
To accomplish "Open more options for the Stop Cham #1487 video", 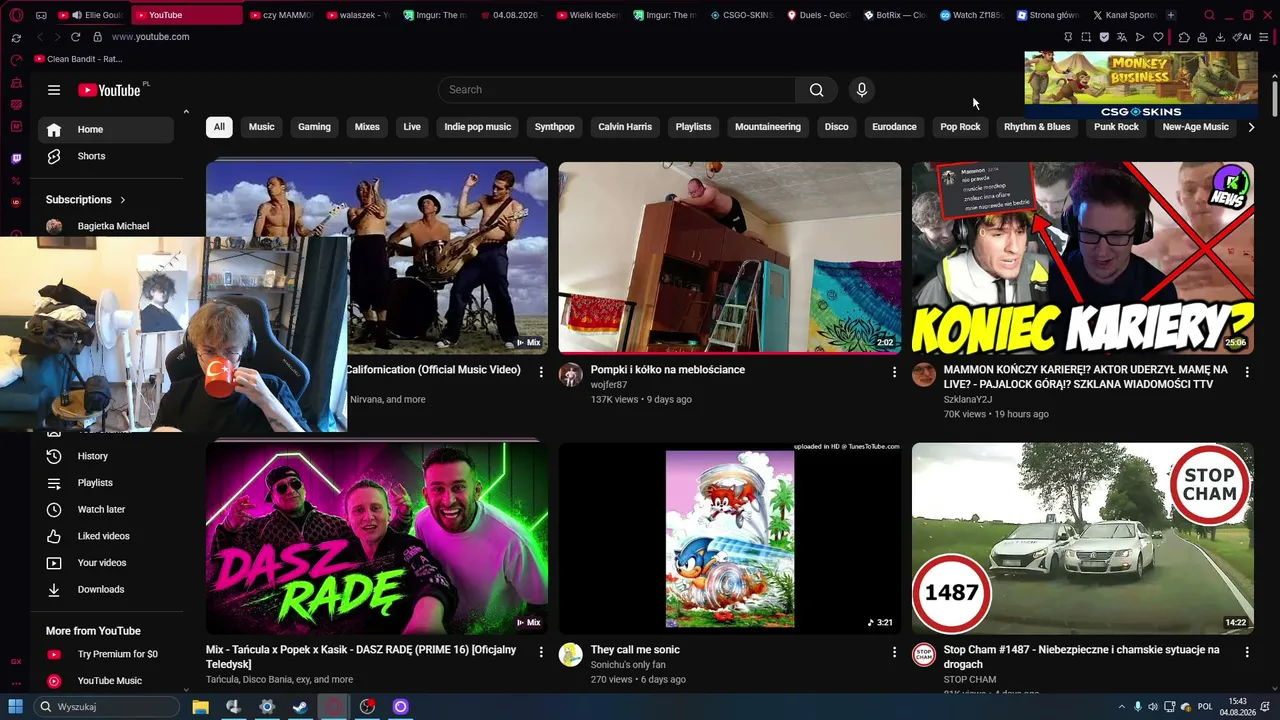I will tap(1247, 652).
